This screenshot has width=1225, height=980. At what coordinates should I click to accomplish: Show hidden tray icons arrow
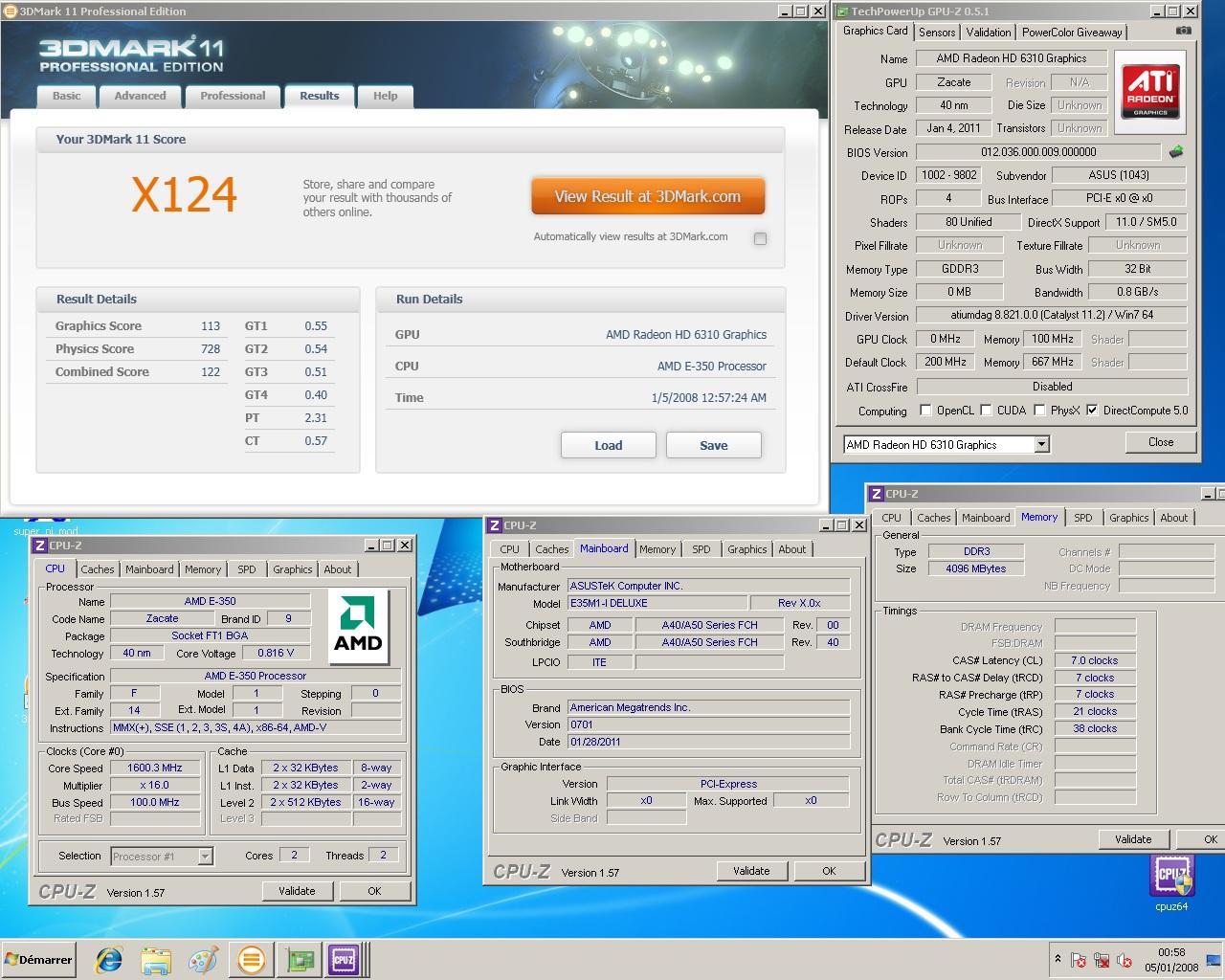click(1058, 959)
